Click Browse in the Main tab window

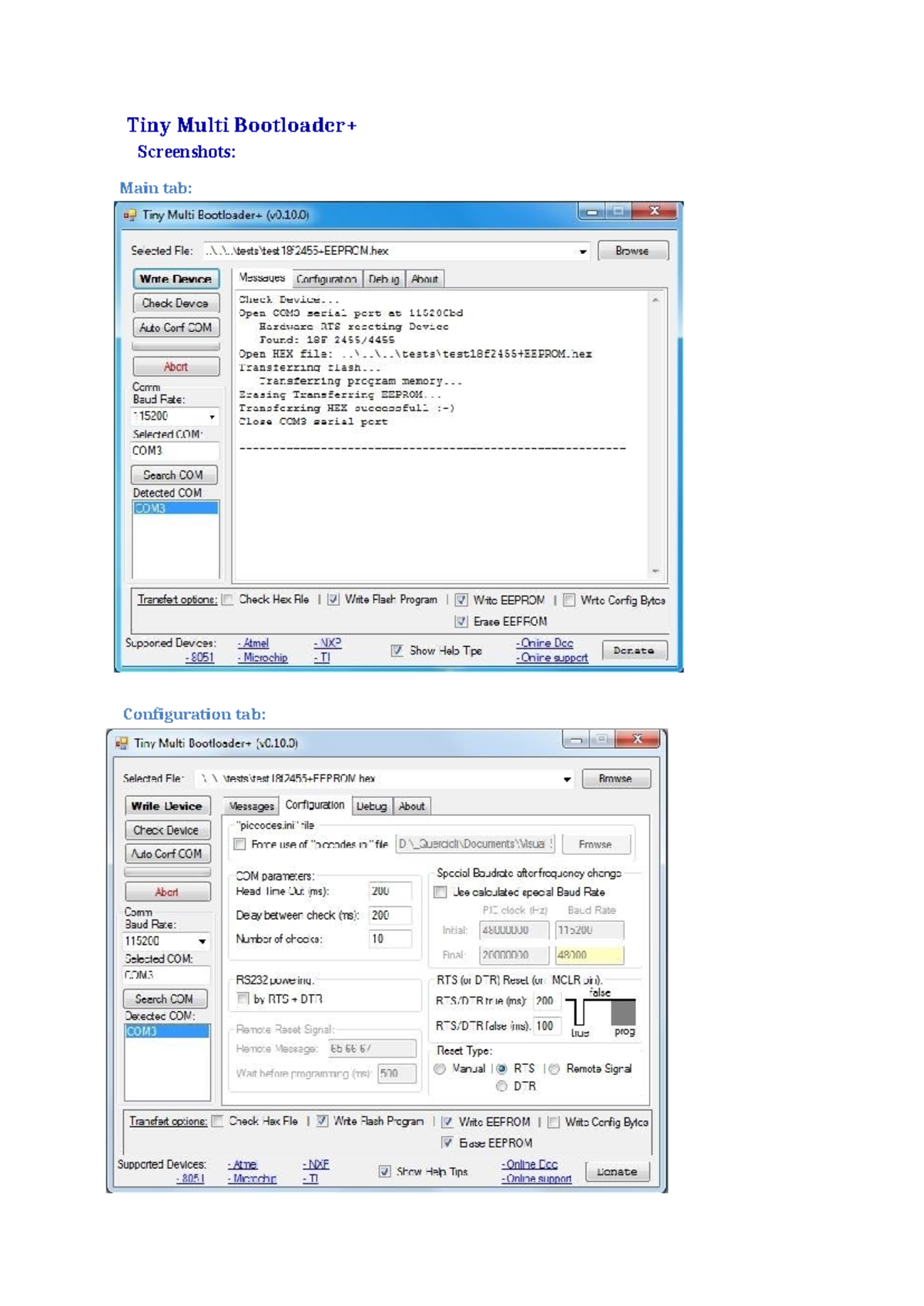(x=632, y=251)
